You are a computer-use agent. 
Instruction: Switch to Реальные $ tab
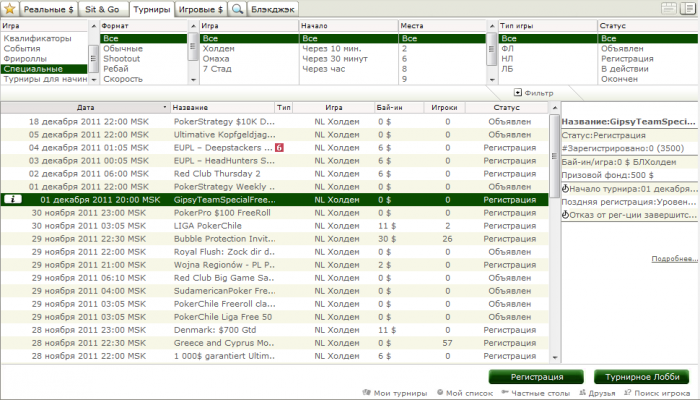click(x=49, y=9)
